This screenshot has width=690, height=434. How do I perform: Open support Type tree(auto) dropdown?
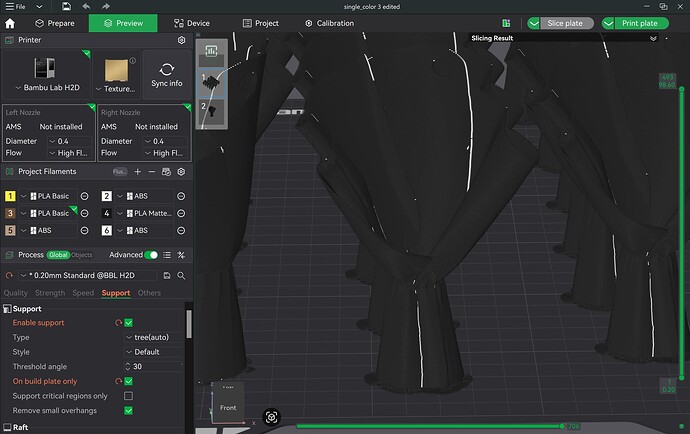coord(153,338)
